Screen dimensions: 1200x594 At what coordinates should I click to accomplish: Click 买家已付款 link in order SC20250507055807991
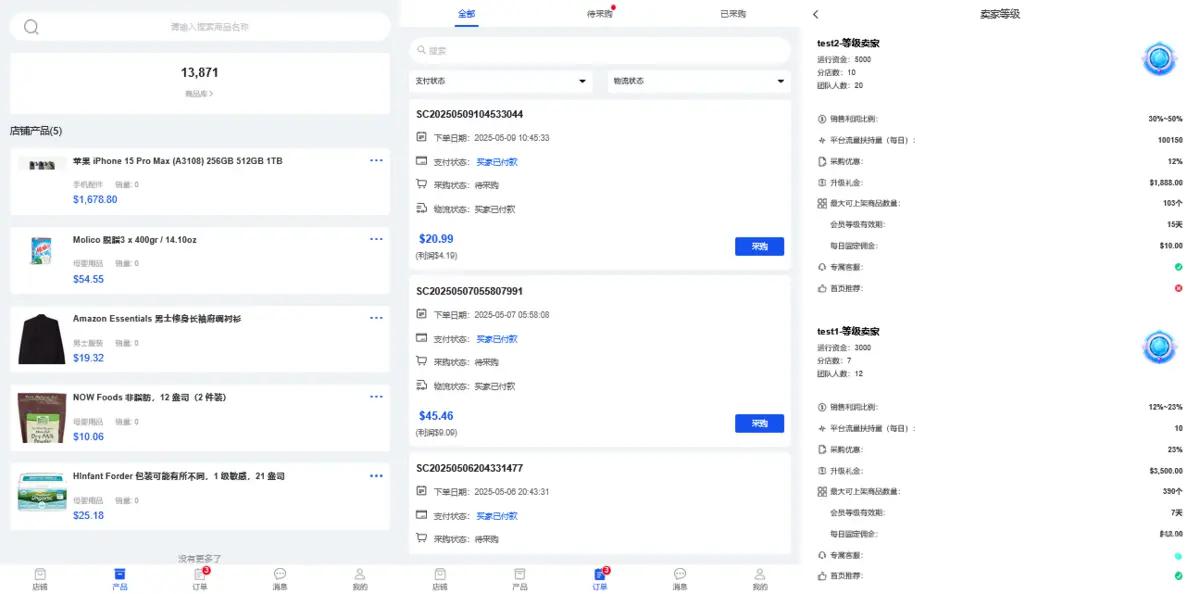pos(497,339)
